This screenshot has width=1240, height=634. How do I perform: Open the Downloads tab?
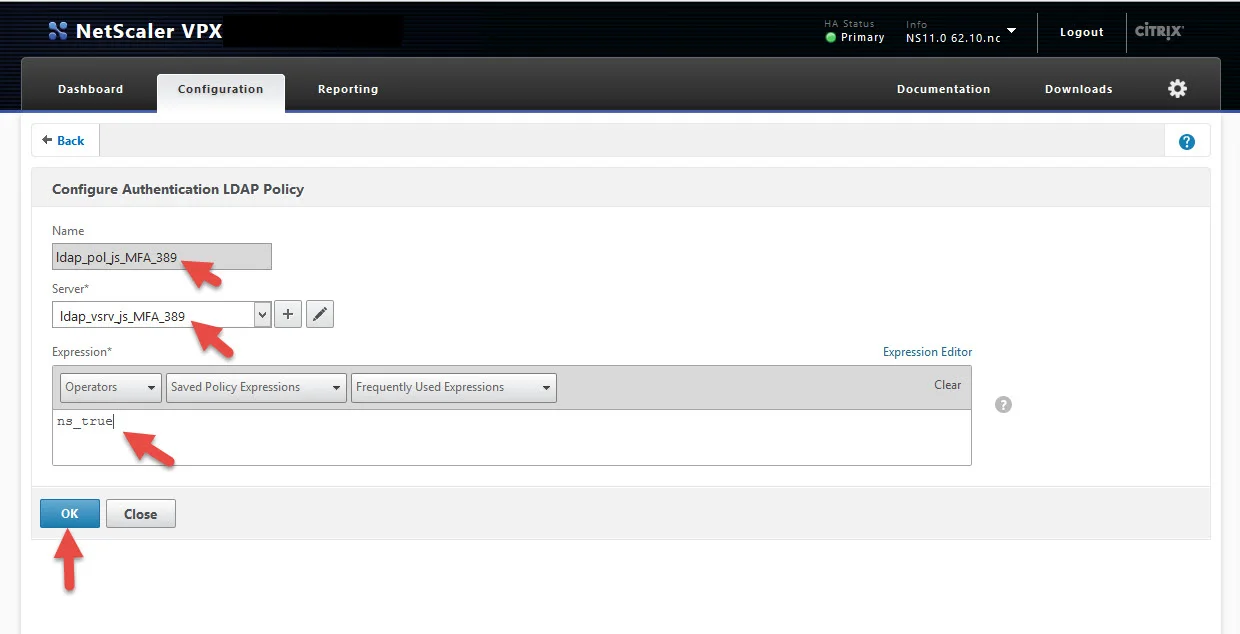[x=1078, y=89]
